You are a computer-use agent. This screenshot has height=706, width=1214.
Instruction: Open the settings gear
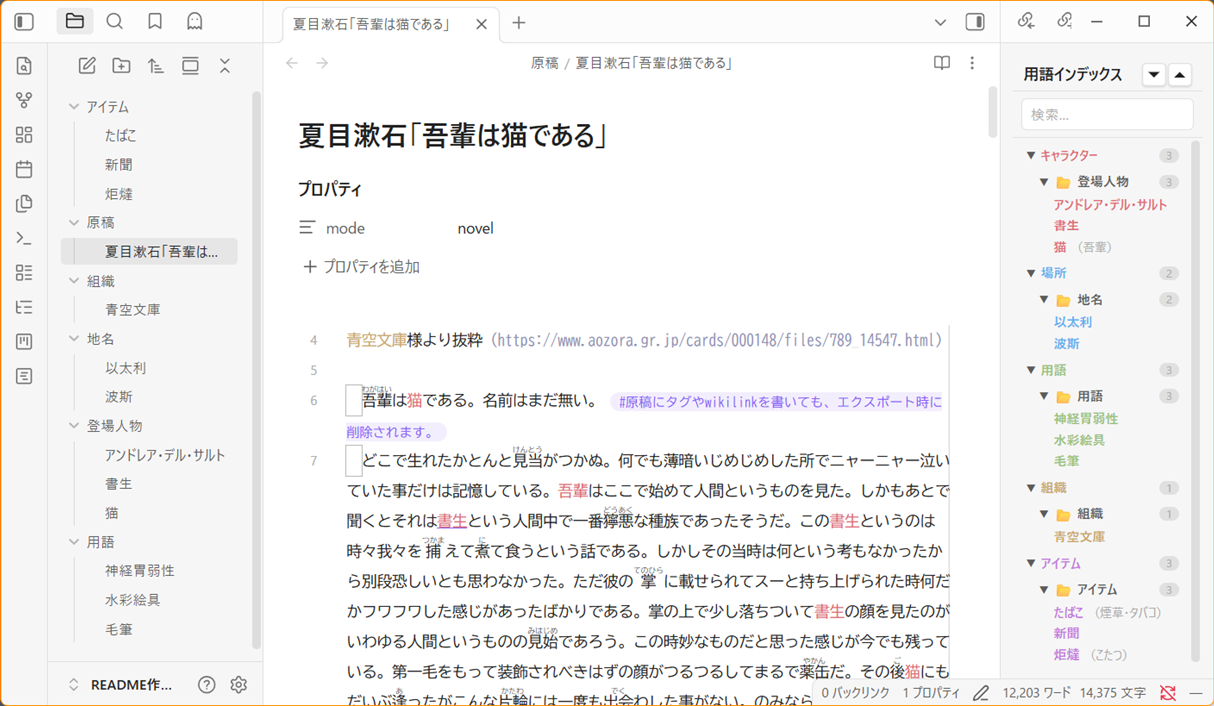point(238,685)
